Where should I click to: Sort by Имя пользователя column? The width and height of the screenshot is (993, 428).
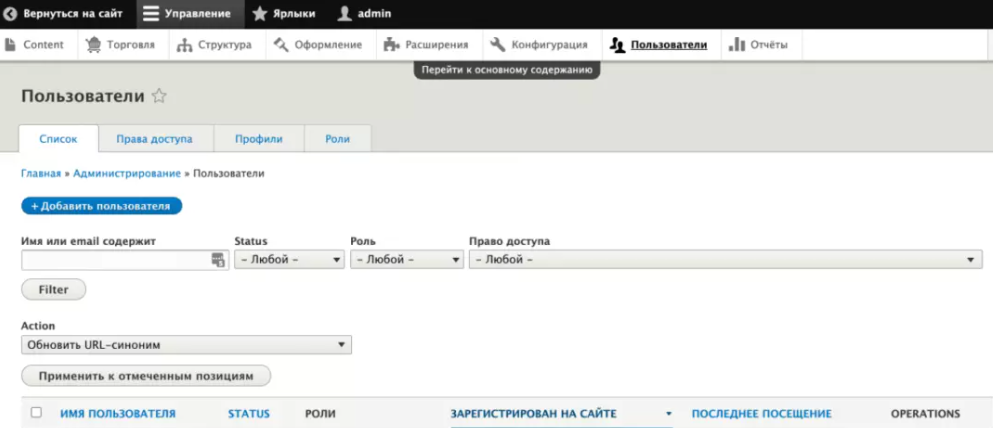click(118, 414)
